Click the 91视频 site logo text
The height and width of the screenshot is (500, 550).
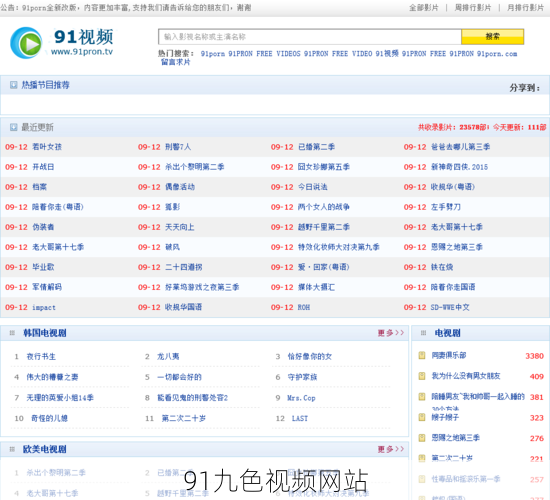point(83,37)
